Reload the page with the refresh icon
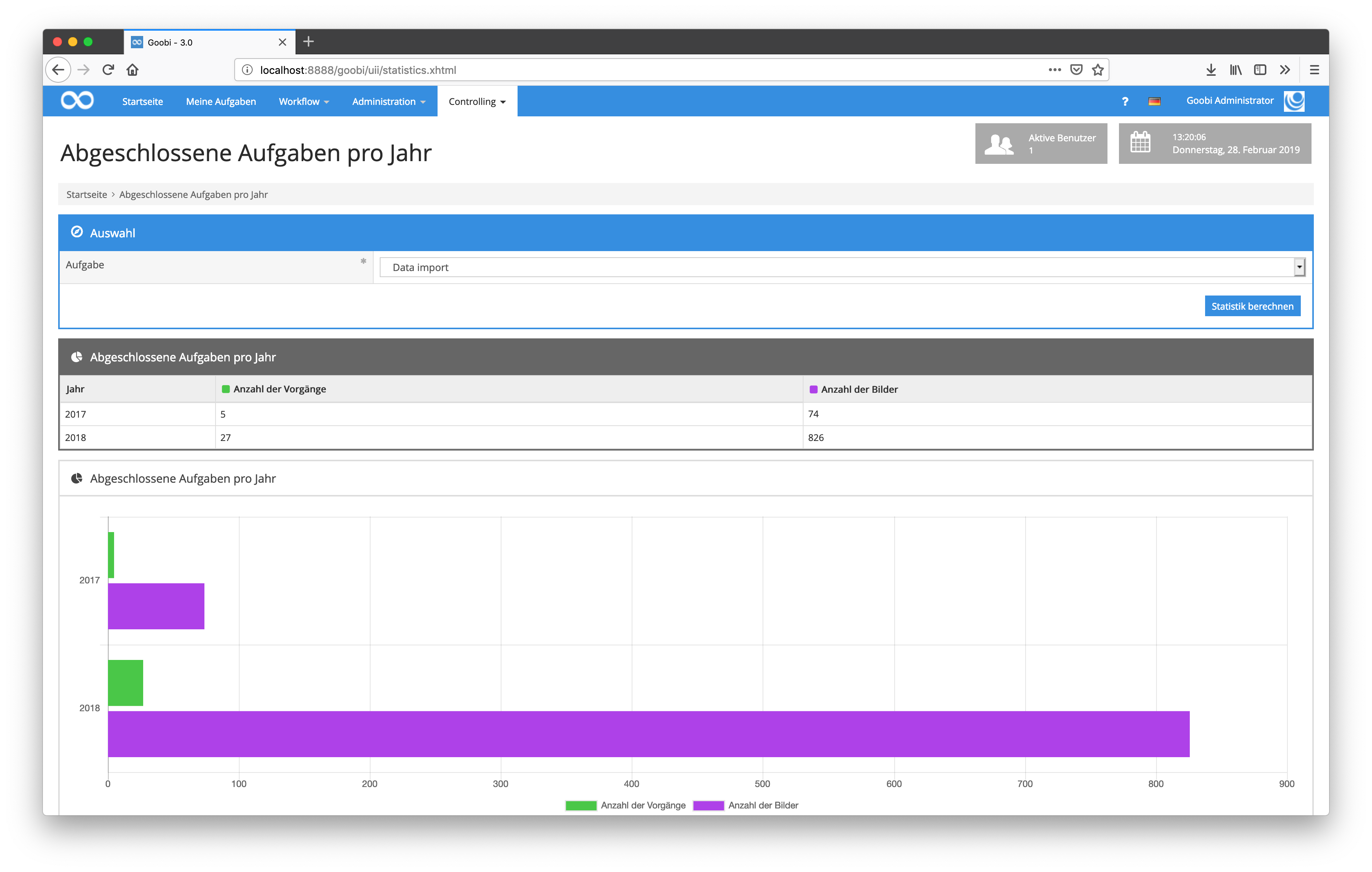This screenshot has height=872, width=1372. click(x=108, y=70)
